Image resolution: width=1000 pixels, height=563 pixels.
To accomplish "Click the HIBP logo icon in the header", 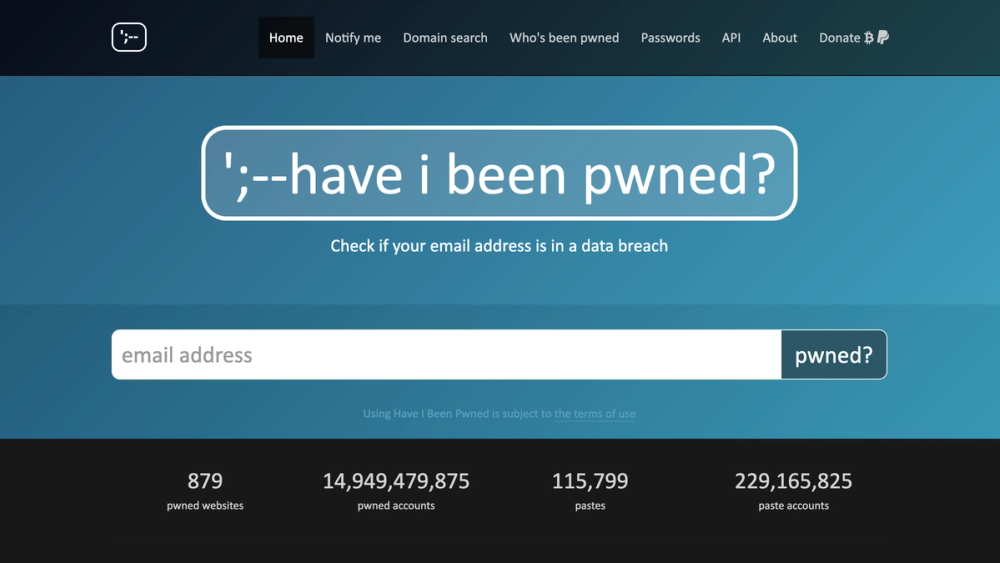I will pos(129,37).
